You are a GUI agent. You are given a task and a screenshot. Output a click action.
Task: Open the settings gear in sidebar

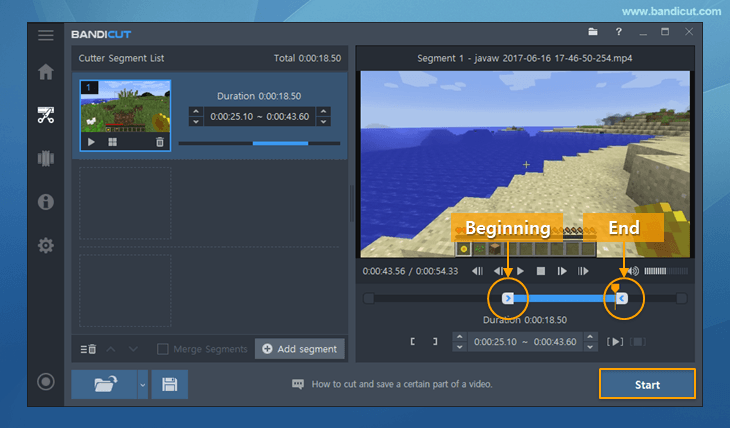point(46,245)
